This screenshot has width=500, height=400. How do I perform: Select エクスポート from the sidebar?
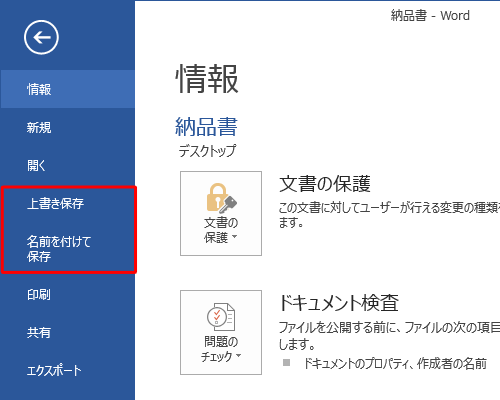point(68,370)
